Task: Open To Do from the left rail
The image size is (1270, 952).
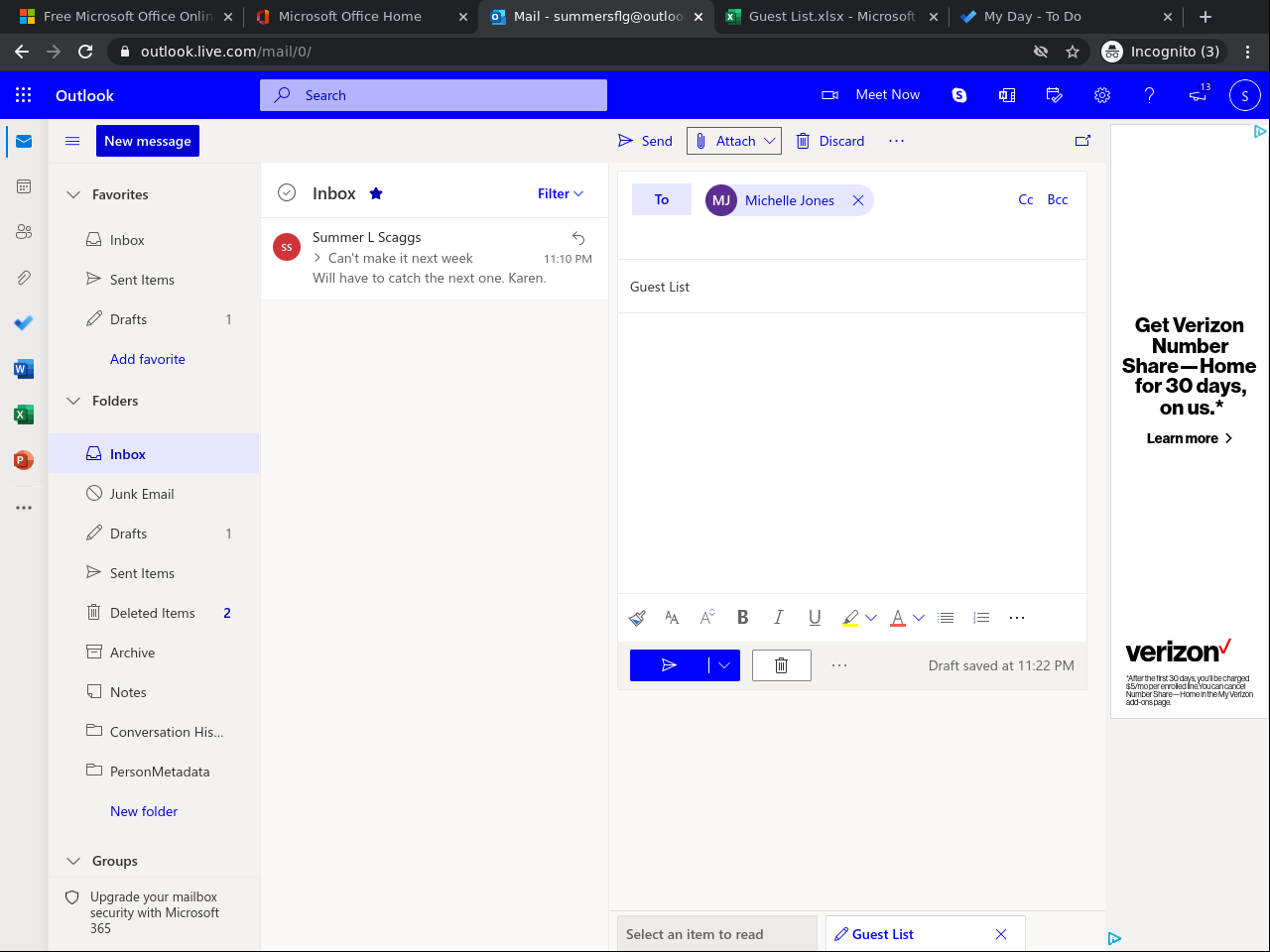Action: (24, 323)
